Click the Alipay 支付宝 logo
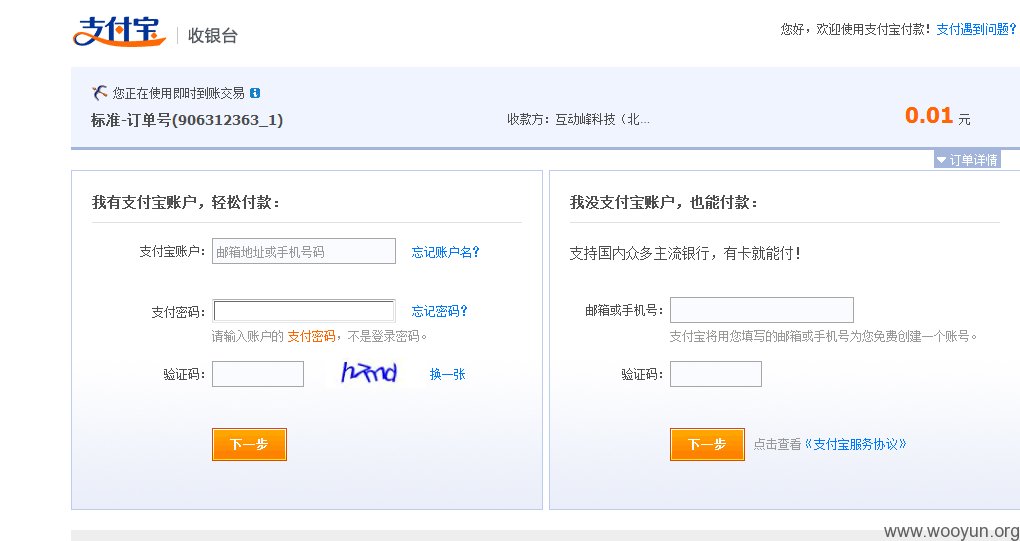The image size is (1020, 541). [120, 31]
